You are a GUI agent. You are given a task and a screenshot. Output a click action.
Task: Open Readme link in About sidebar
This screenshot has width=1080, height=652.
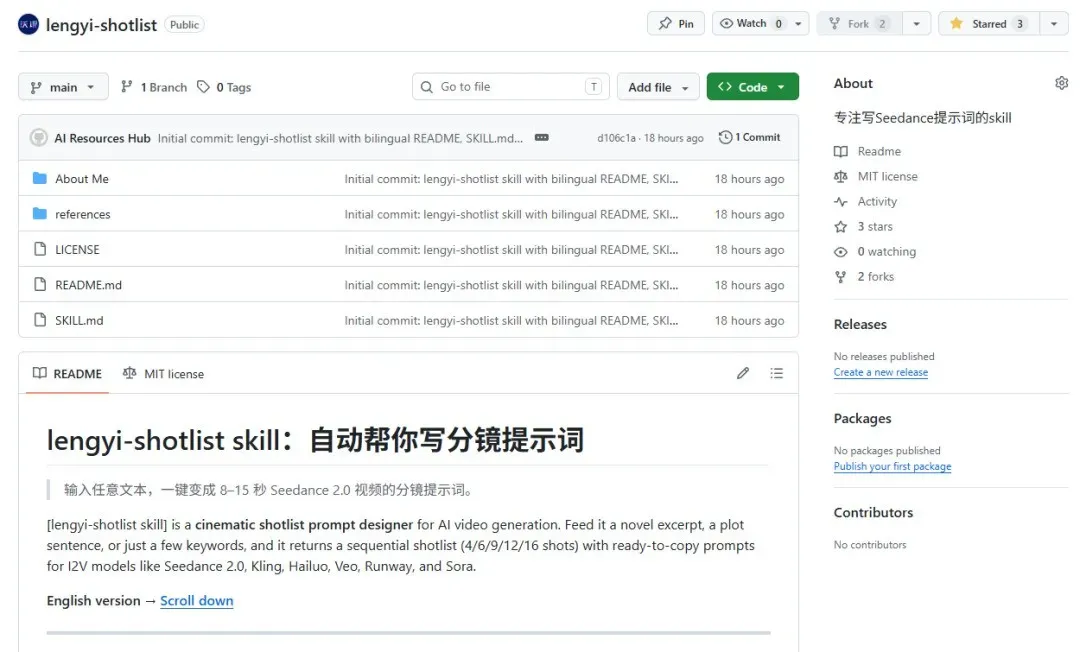click(x=879, y=151)
